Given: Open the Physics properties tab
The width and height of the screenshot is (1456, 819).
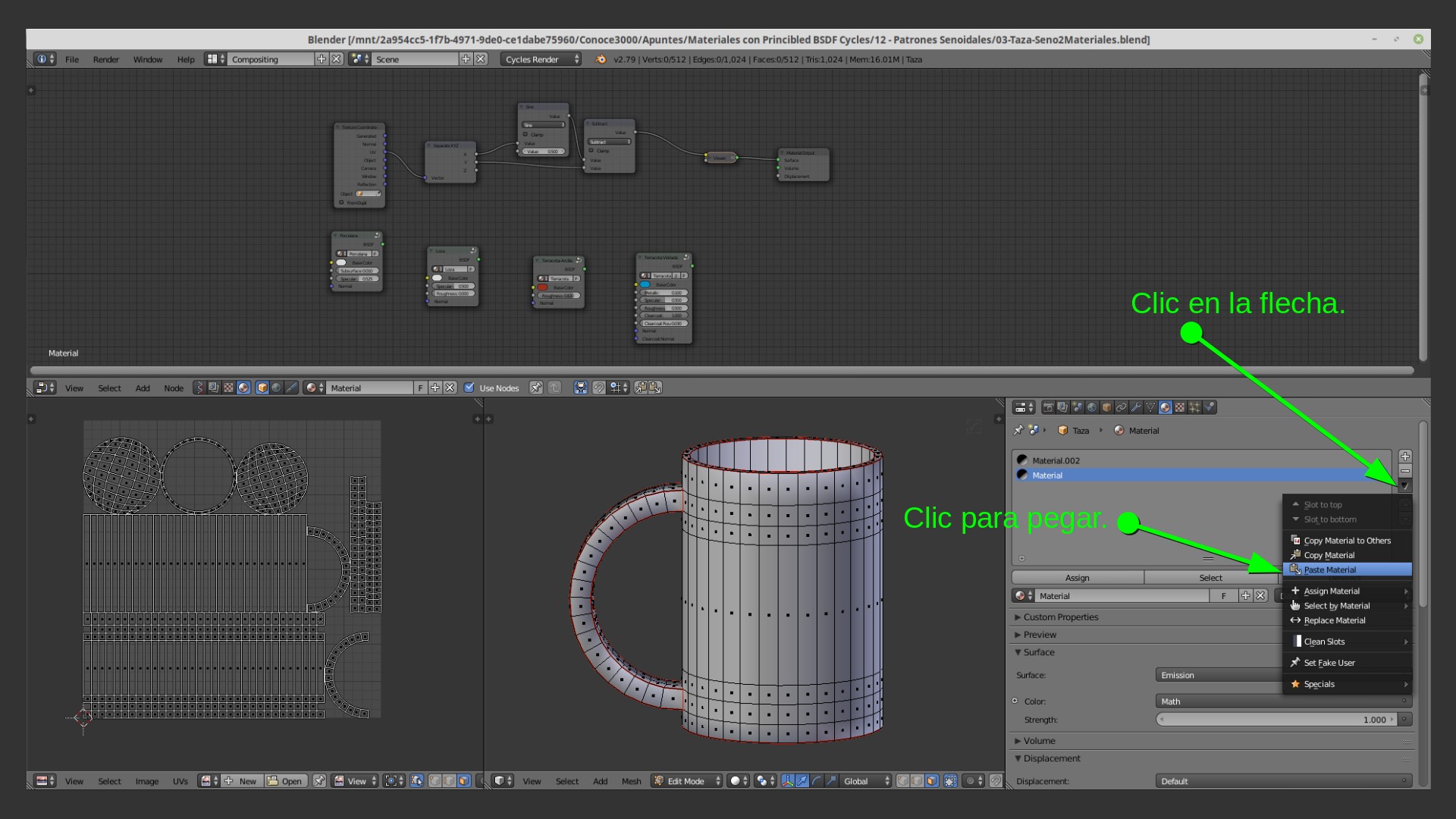Looking at the screenshot, I should [1210, 407].
